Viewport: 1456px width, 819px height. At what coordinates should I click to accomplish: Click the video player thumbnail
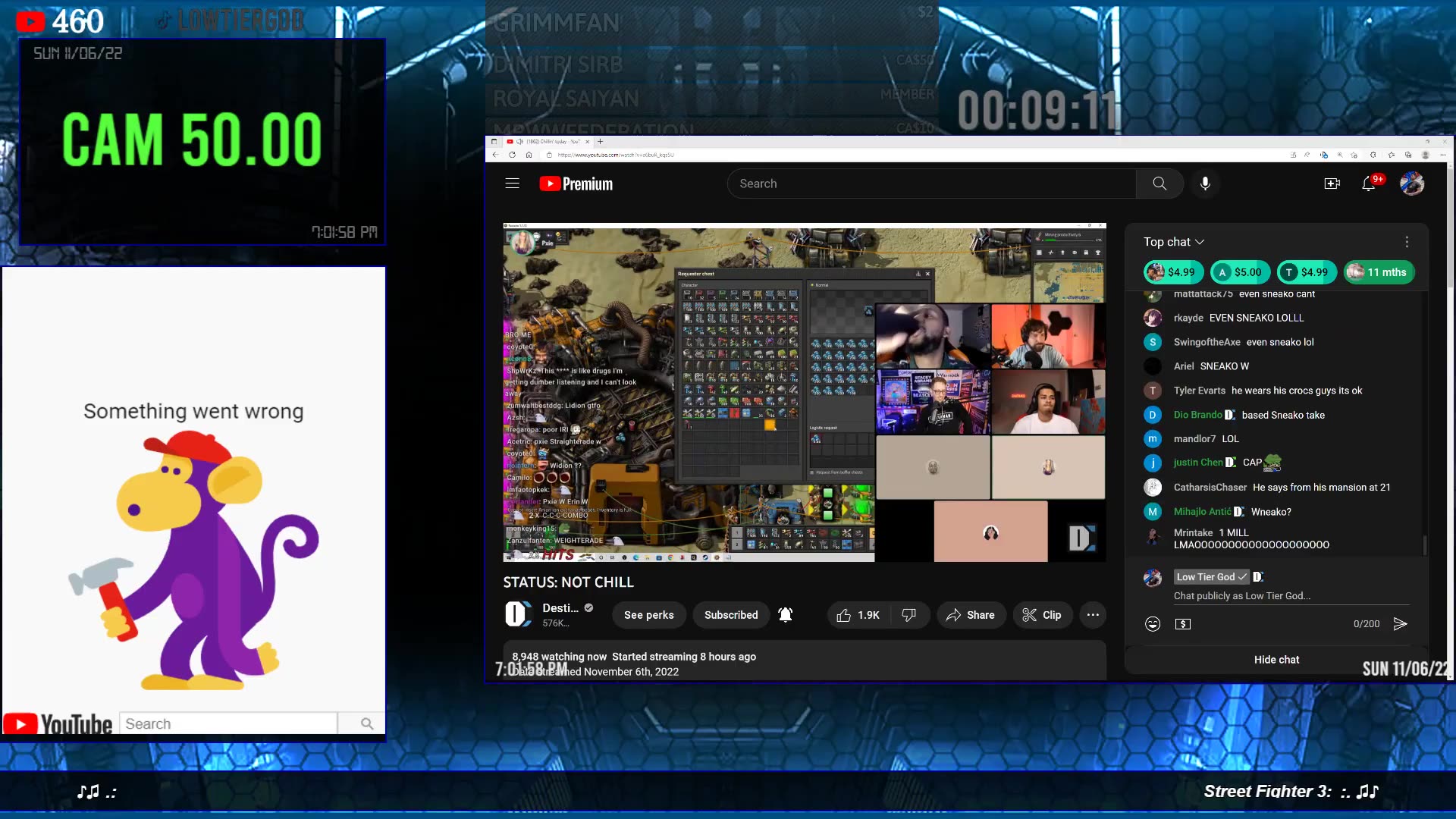pyautogui.click(x=805, y=392)
